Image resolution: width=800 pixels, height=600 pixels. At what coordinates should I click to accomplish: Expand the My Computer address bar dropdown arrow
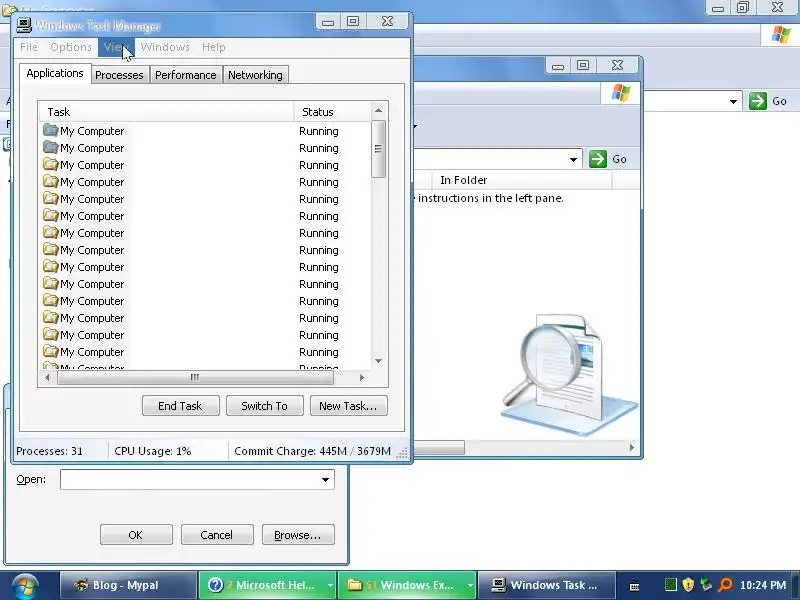tap(733, 102)
